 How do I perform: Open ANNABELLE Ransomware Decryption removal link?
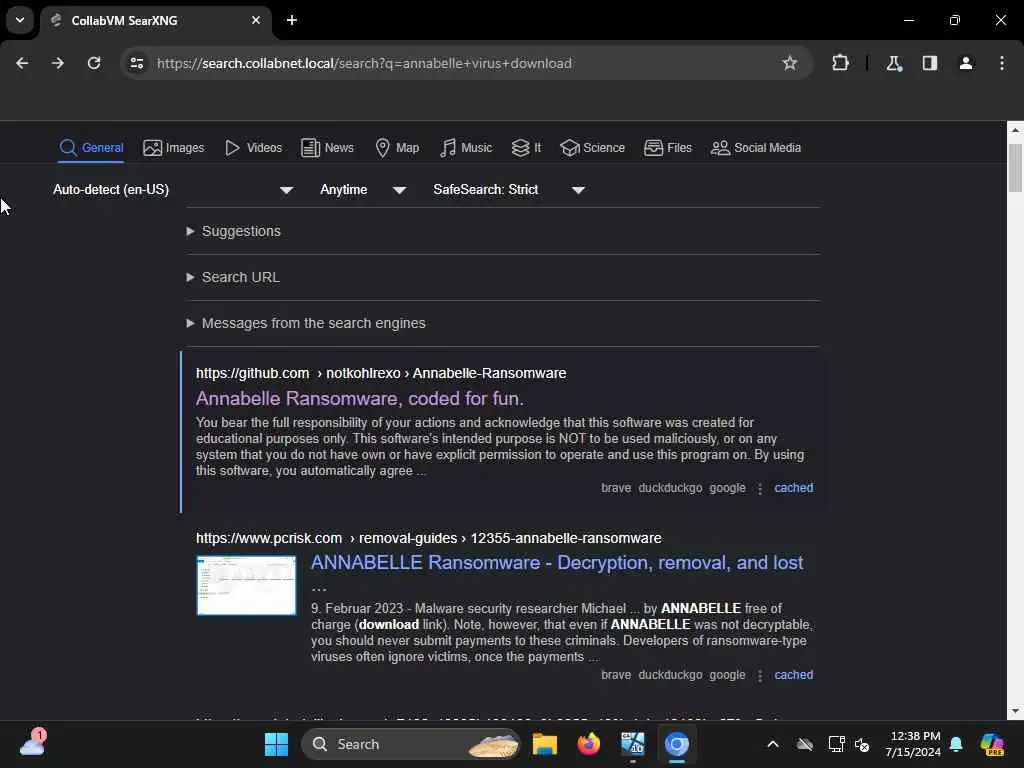557,563
